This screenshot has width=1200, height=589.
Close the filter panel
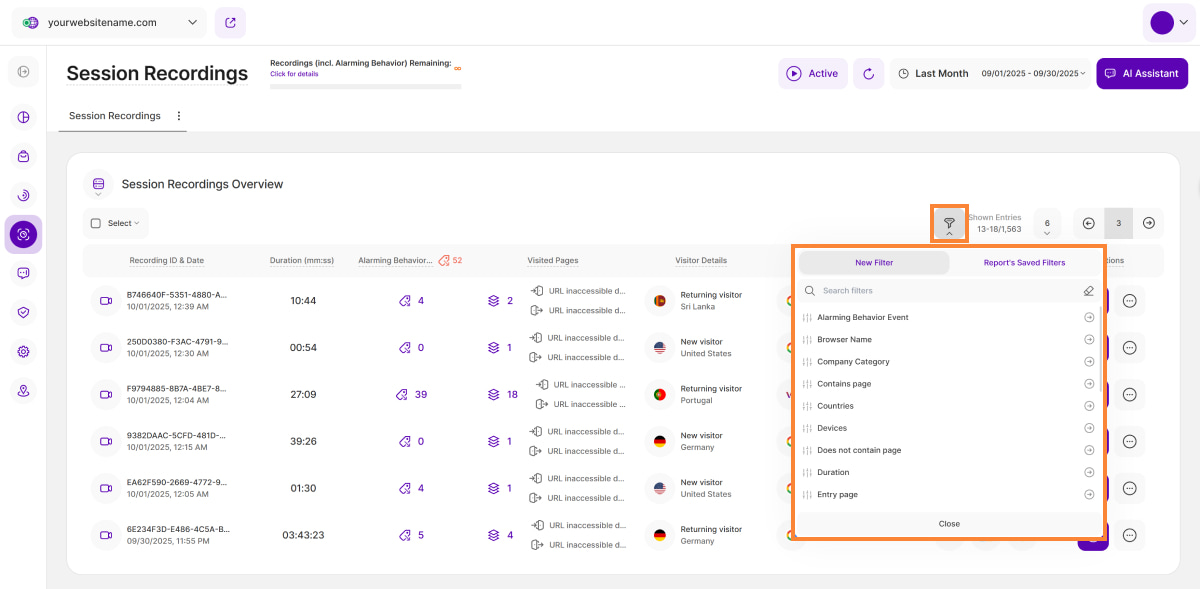click(948, 523)
